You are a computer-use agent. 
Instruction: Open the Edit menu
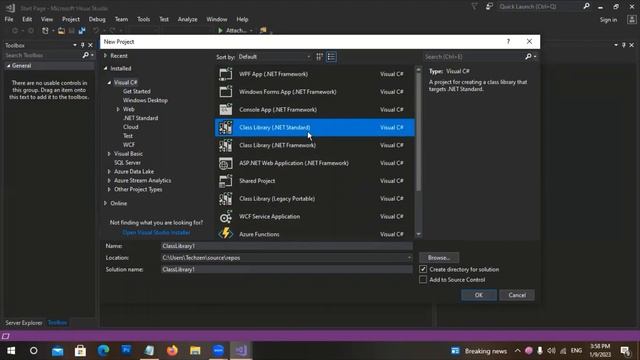point(27,19)
